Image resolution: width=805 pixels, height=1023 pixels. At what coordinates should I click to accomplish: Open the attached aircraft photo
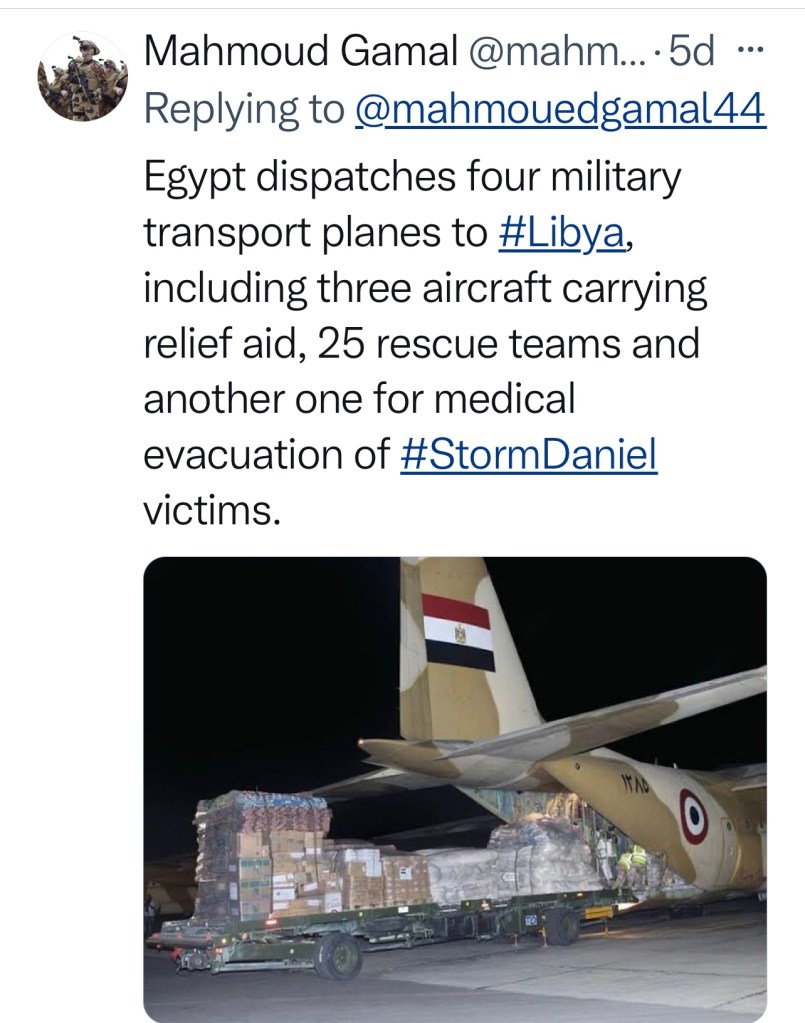pyautogui.click(x=455, y=789)
